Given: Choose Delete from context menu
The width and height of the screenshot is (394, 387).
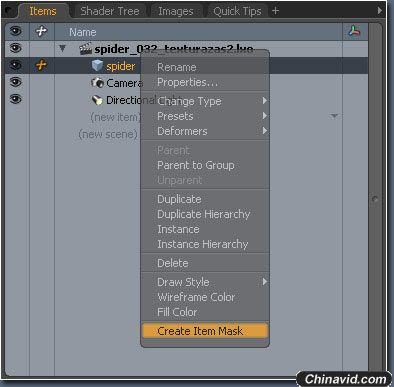Looking at the screenshot, I should tap(205, 263).
